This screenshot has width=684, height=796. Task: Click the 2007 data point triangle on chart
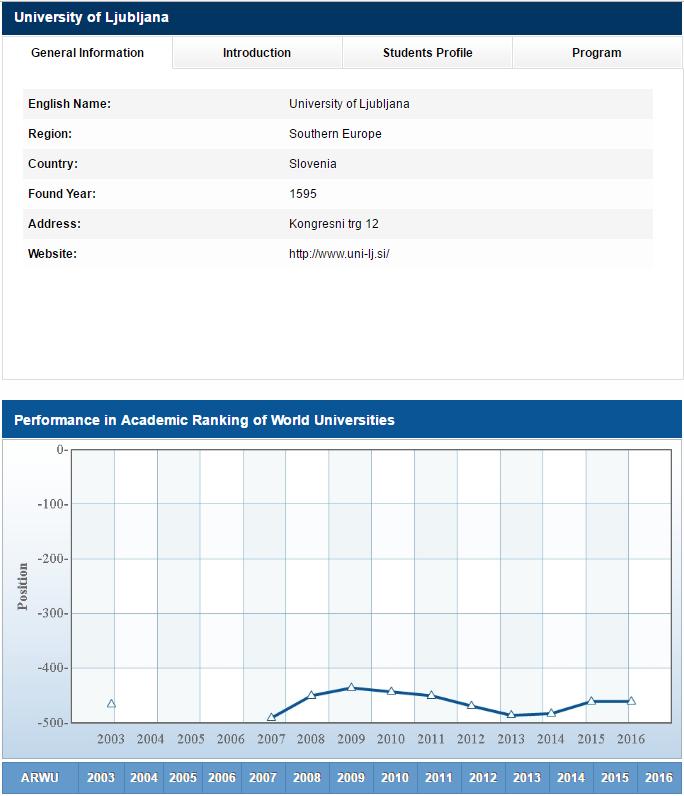[x=271, y=717]
